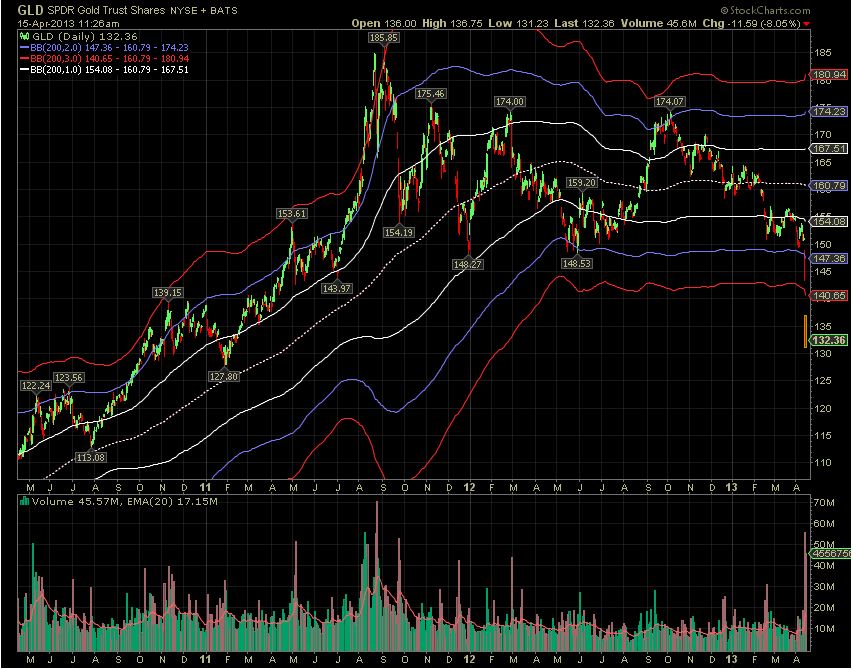Click the 125 price axis tick label
Image resolution: width=853 pixels, height=669 pixels.
pyautogui.click(x=822, y=381)
